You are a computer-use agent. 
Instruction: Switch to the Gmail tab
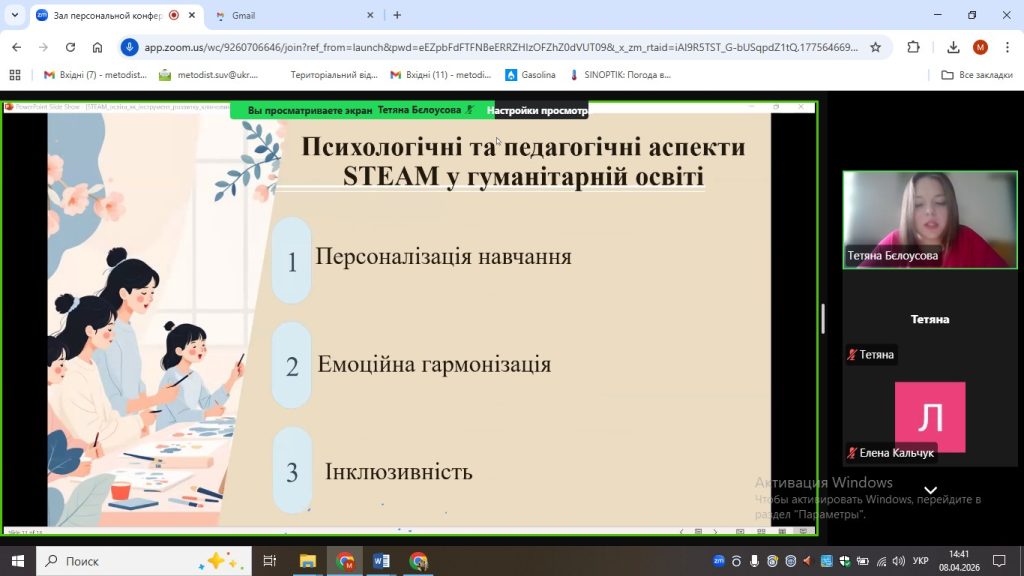click(290, 15)
